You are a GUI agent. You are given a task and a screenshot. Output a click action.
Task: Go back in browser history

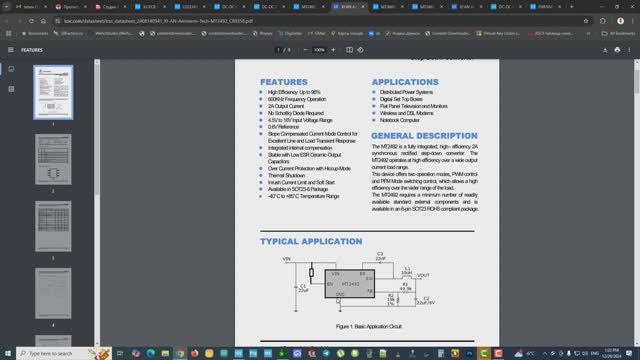pos(7,21)
